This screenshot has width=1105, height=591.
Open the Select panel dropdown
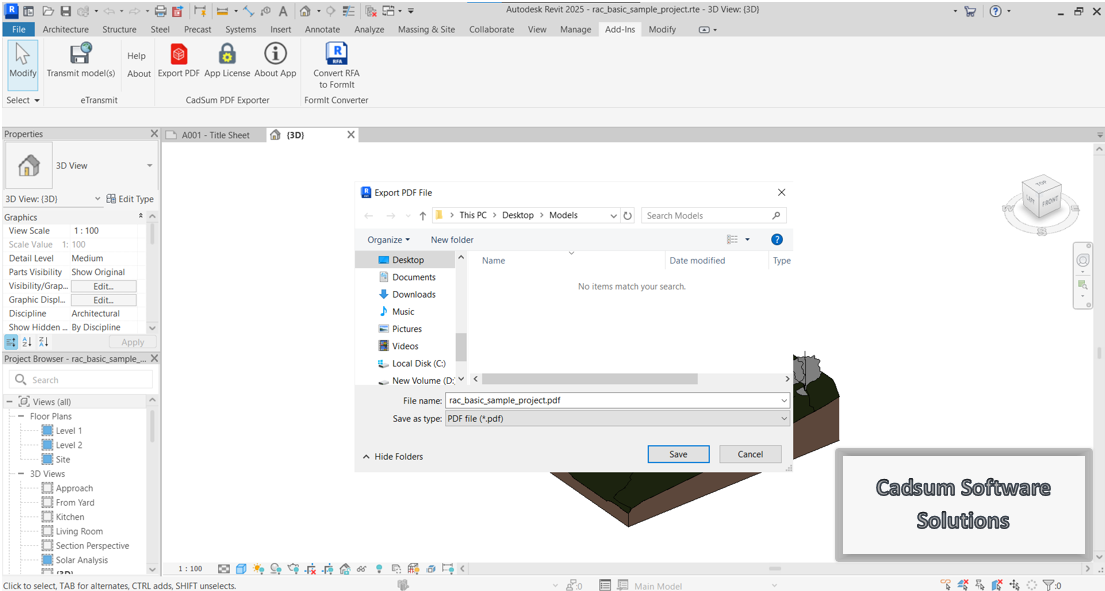point(23,100)
